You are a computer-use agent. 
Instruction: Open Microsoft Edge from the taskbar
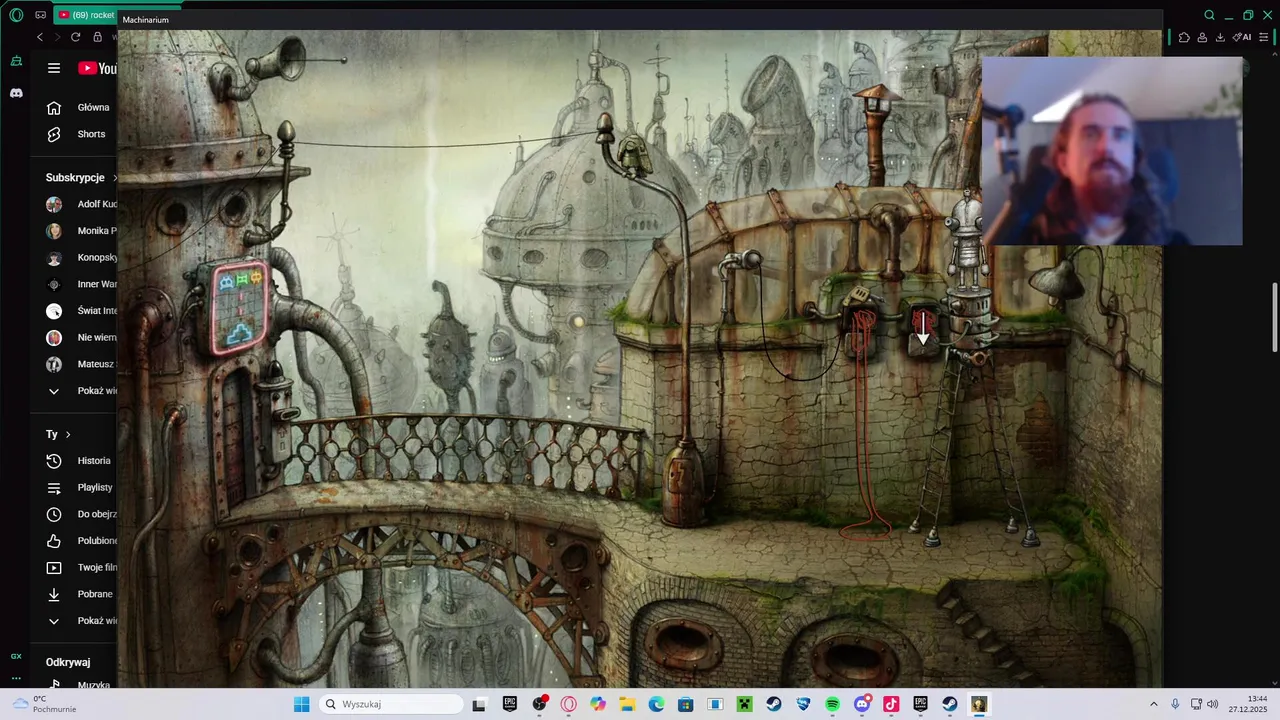(656, 704)
